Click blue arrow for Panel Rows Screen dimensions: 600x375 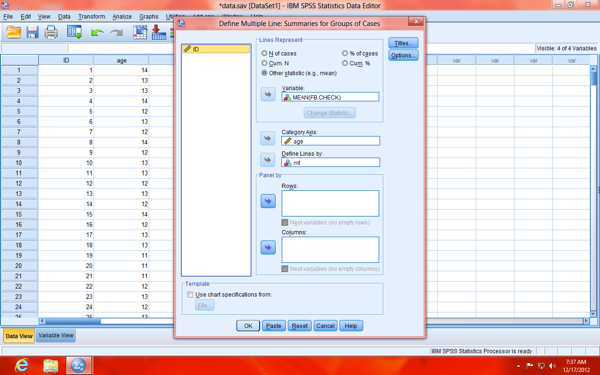[x=268, y=201]
